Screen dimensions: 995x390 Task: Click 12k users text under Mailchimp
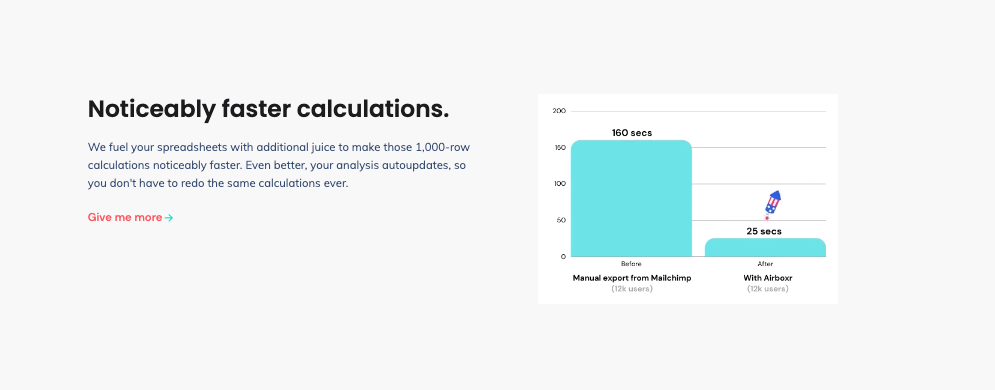631,289
